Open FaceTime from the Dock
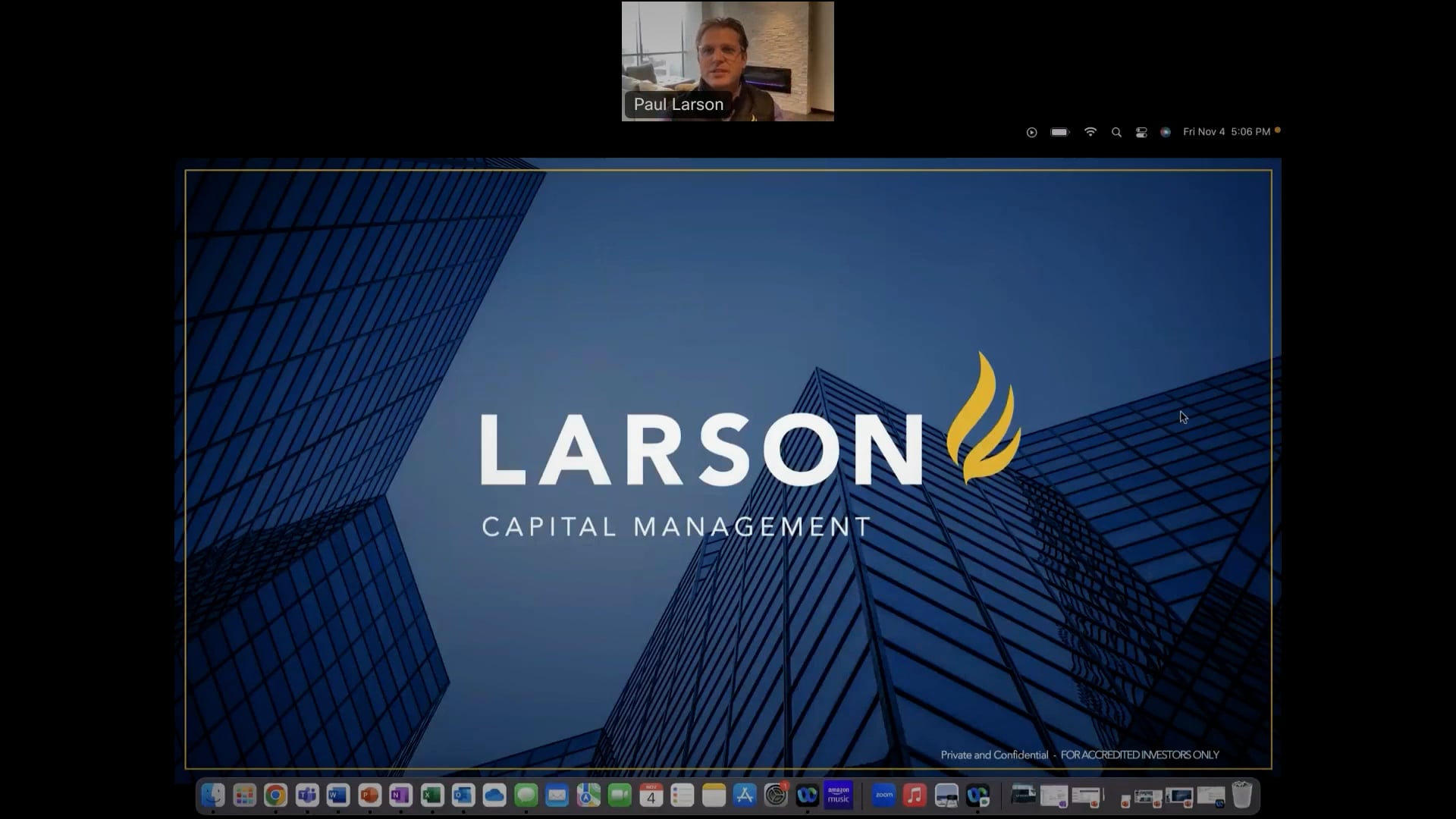 click(621, 795)
